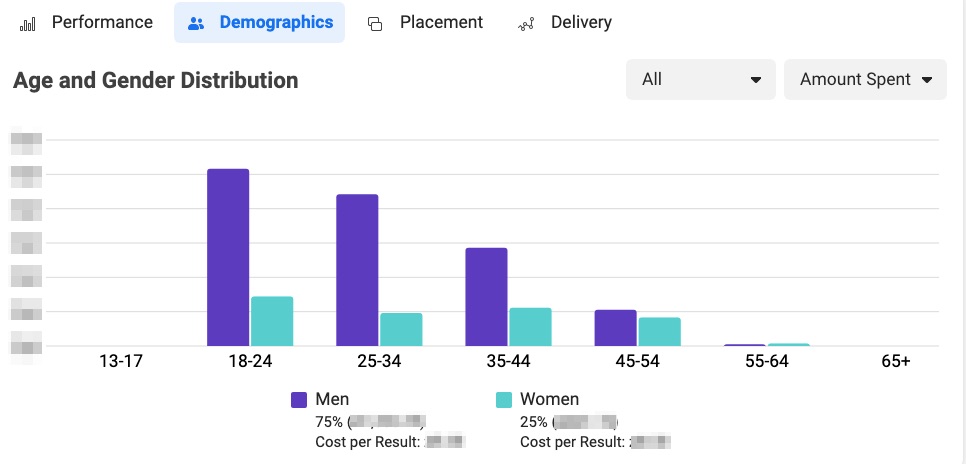Image resolution: width=966 pixels, height=464 pixels.
Task: Click the Men bar for 35-44
Action: pyautogui.click(x=486, y=297)
